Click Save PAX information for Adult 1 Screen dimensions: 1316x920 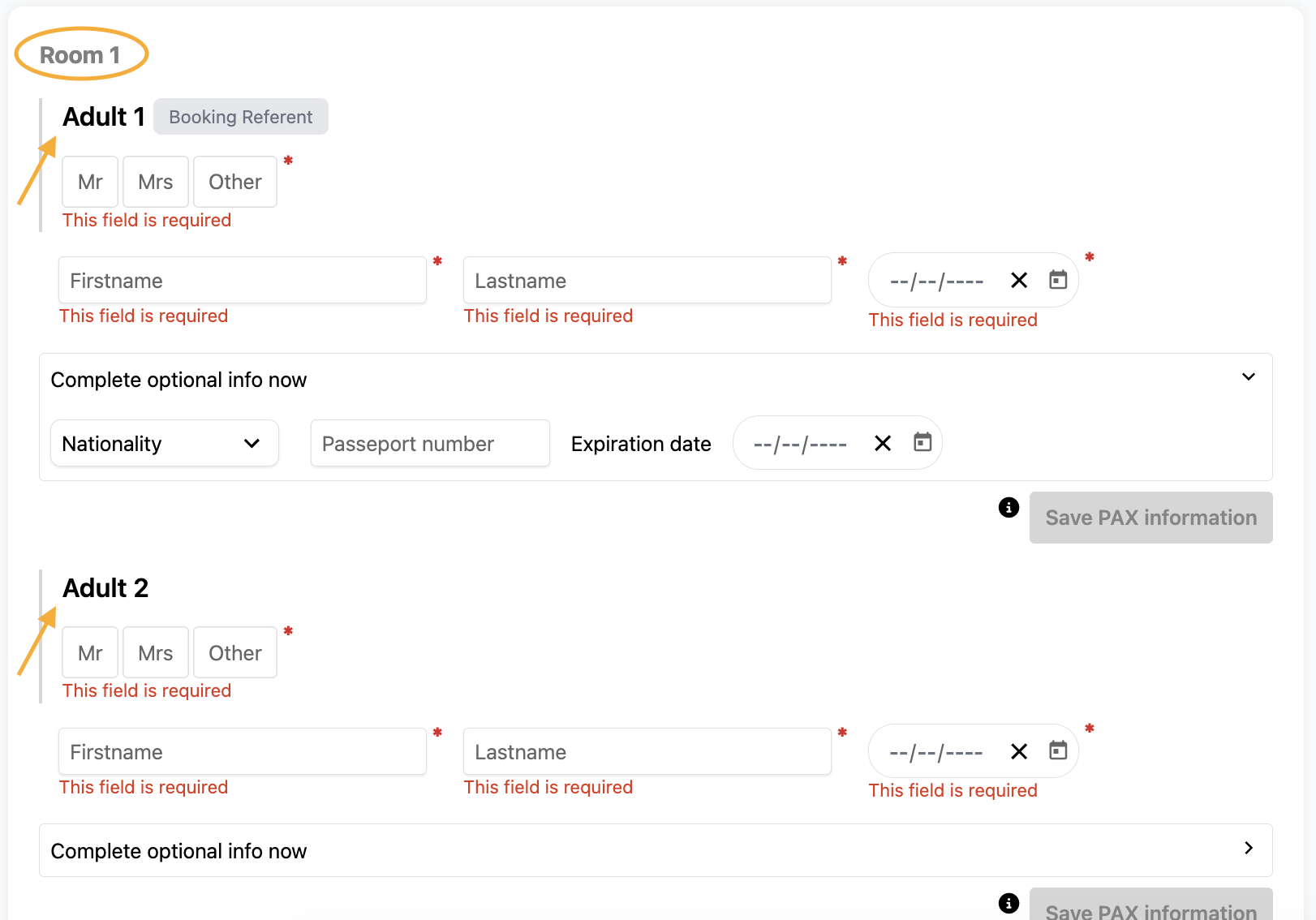click(x=1150, y=518)
